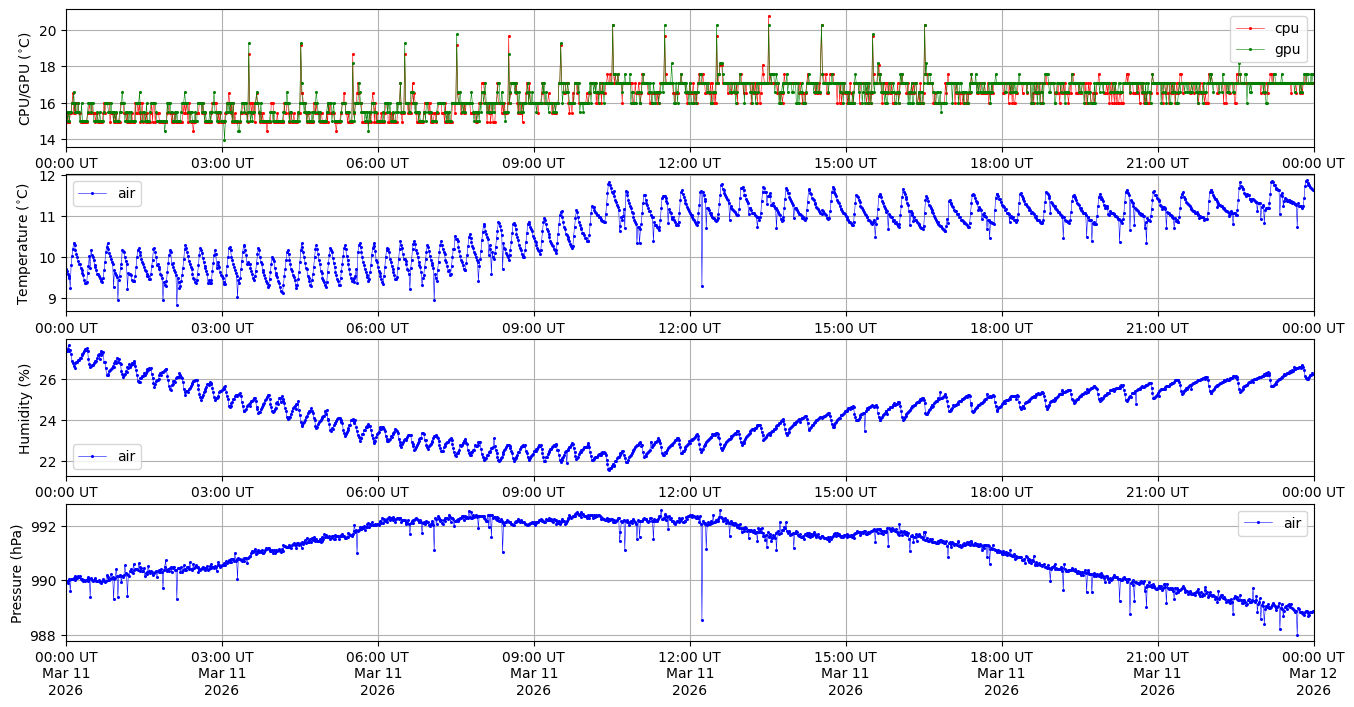Click the Temperature (°C) y-axis label
The width and height of the screenshot is (1354, 707).
click(x=25, y=243)
